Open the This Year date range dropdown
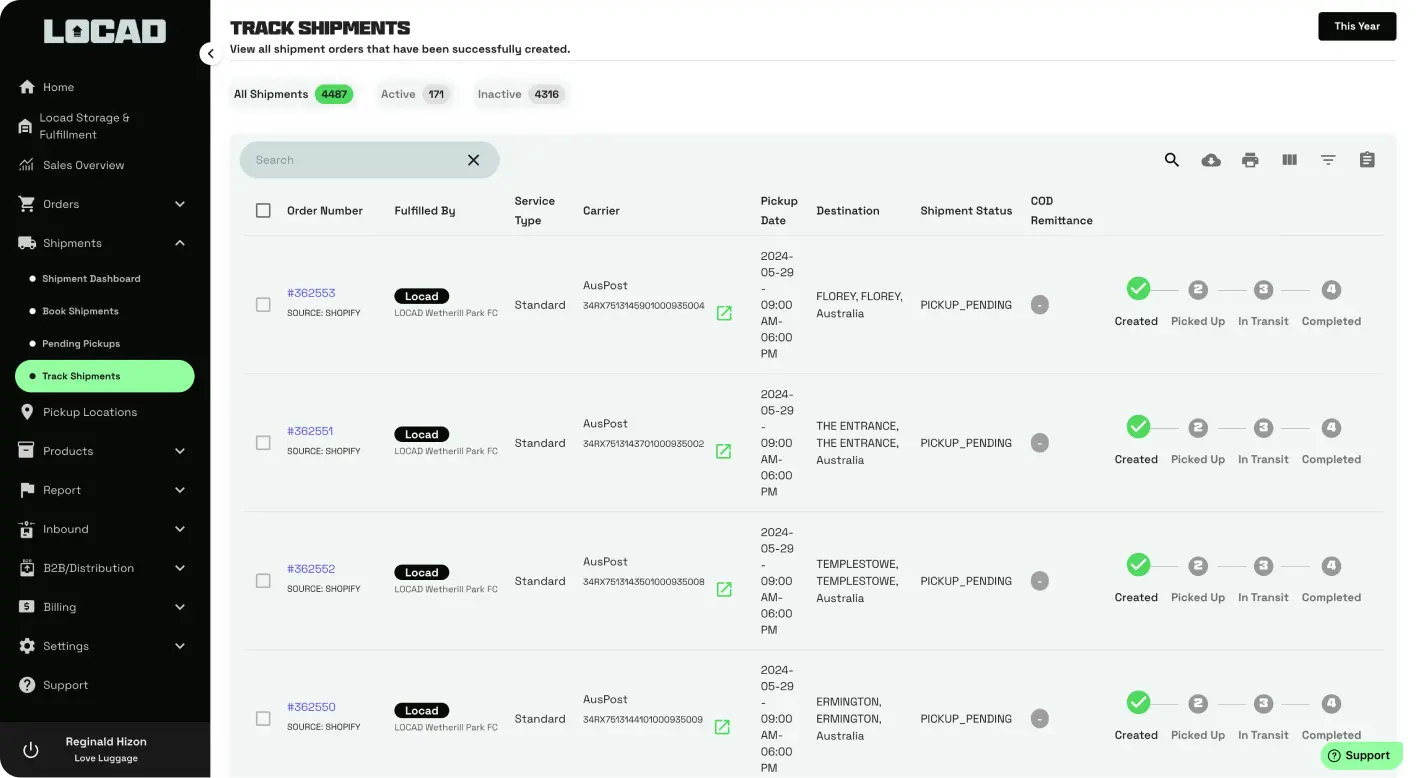The height and width of the screenshot is (778, 1416). [x=1357, y=26]
